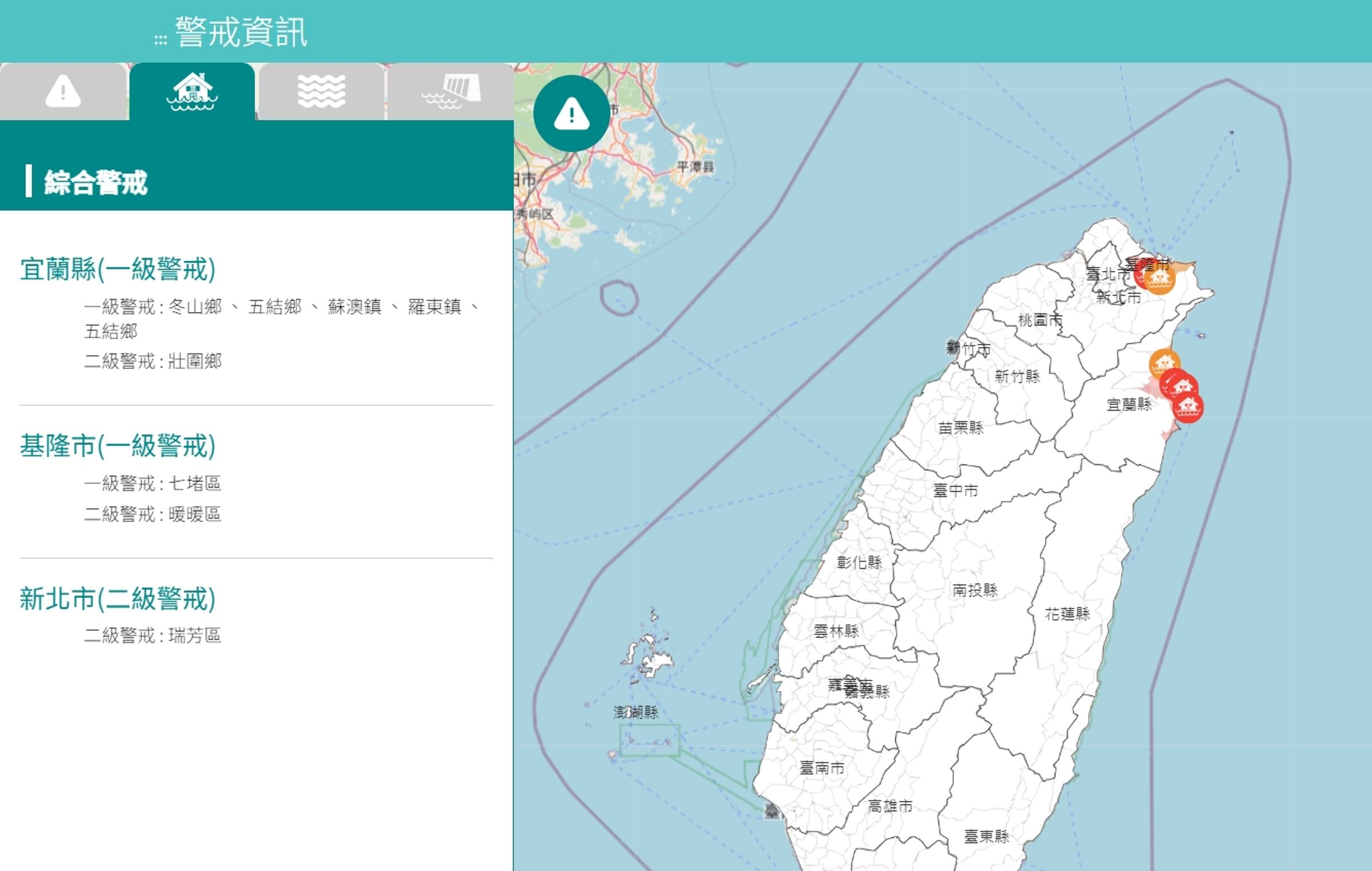Click the 平潭县 map label

[696, 167]
